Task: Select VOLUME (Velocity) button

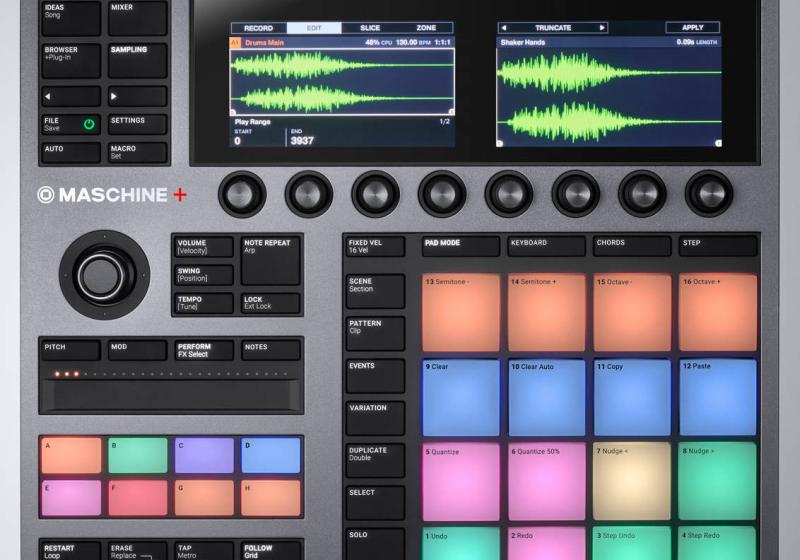Action: (204, 247)
